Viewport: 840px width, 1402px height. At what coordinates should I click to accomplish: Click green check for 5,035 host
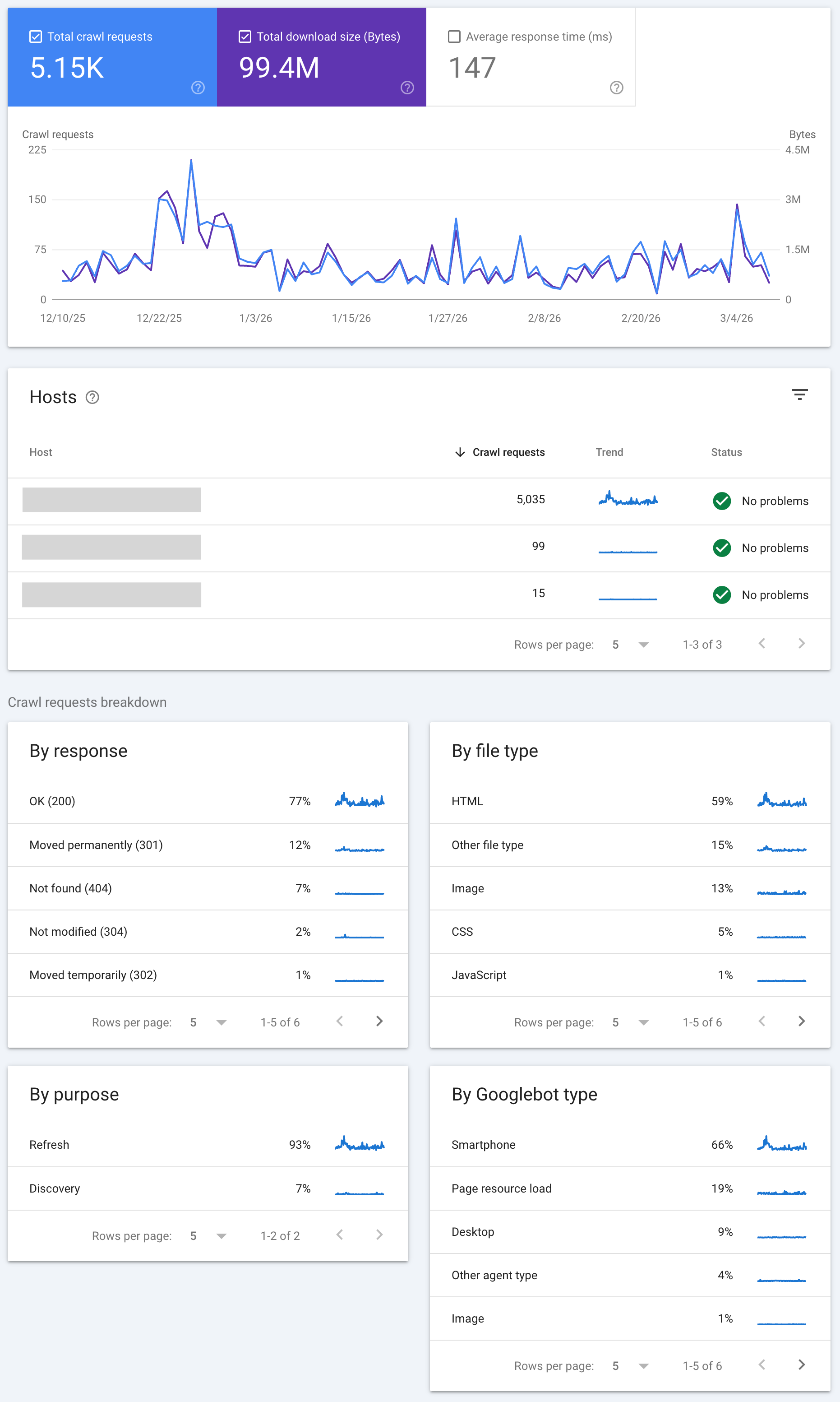pyautogui.click(x=722, y=501)
